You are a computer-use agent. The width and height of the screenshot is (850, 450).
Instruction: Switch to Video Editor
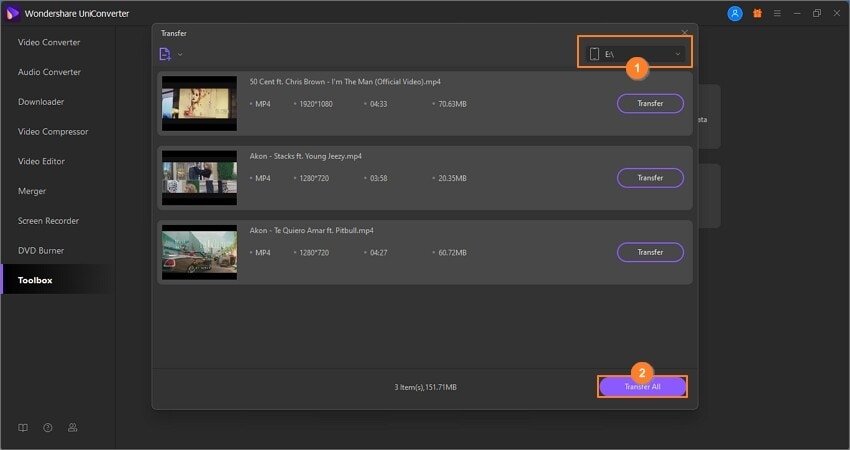click(x=41, y=162)
